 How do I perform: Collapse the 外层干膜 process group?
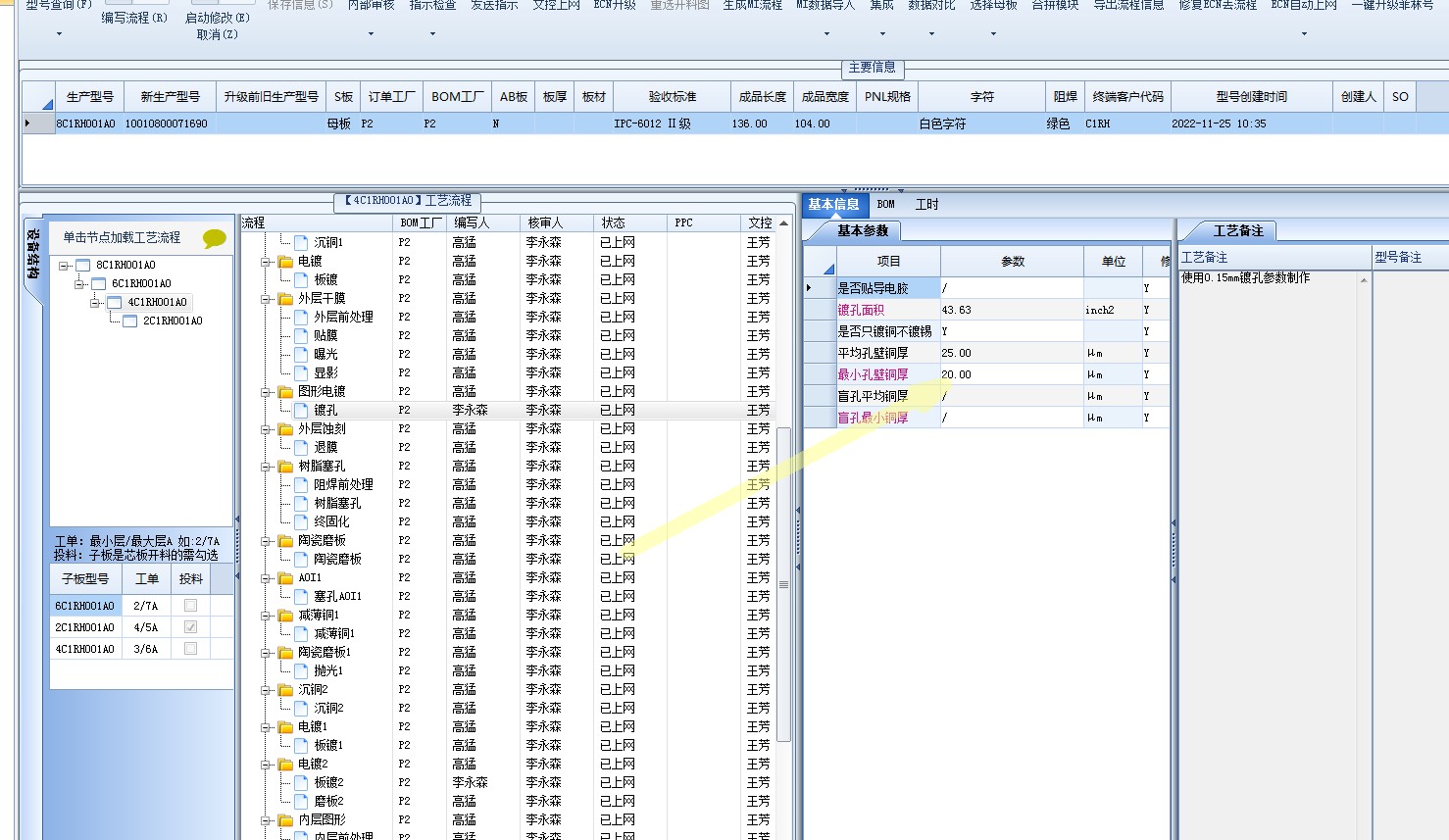(266, 299)
